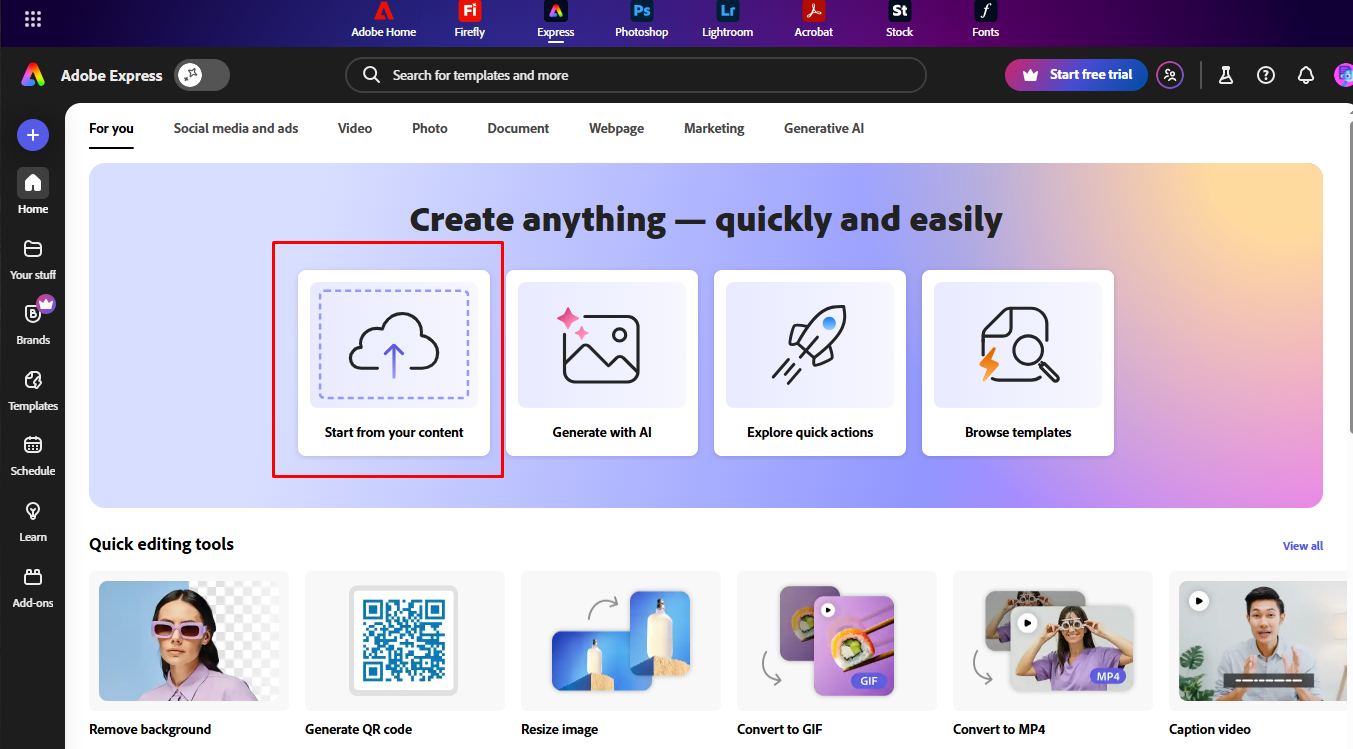
Task: Toggle the AI sparkle switch
Action: tap(202, 75)
